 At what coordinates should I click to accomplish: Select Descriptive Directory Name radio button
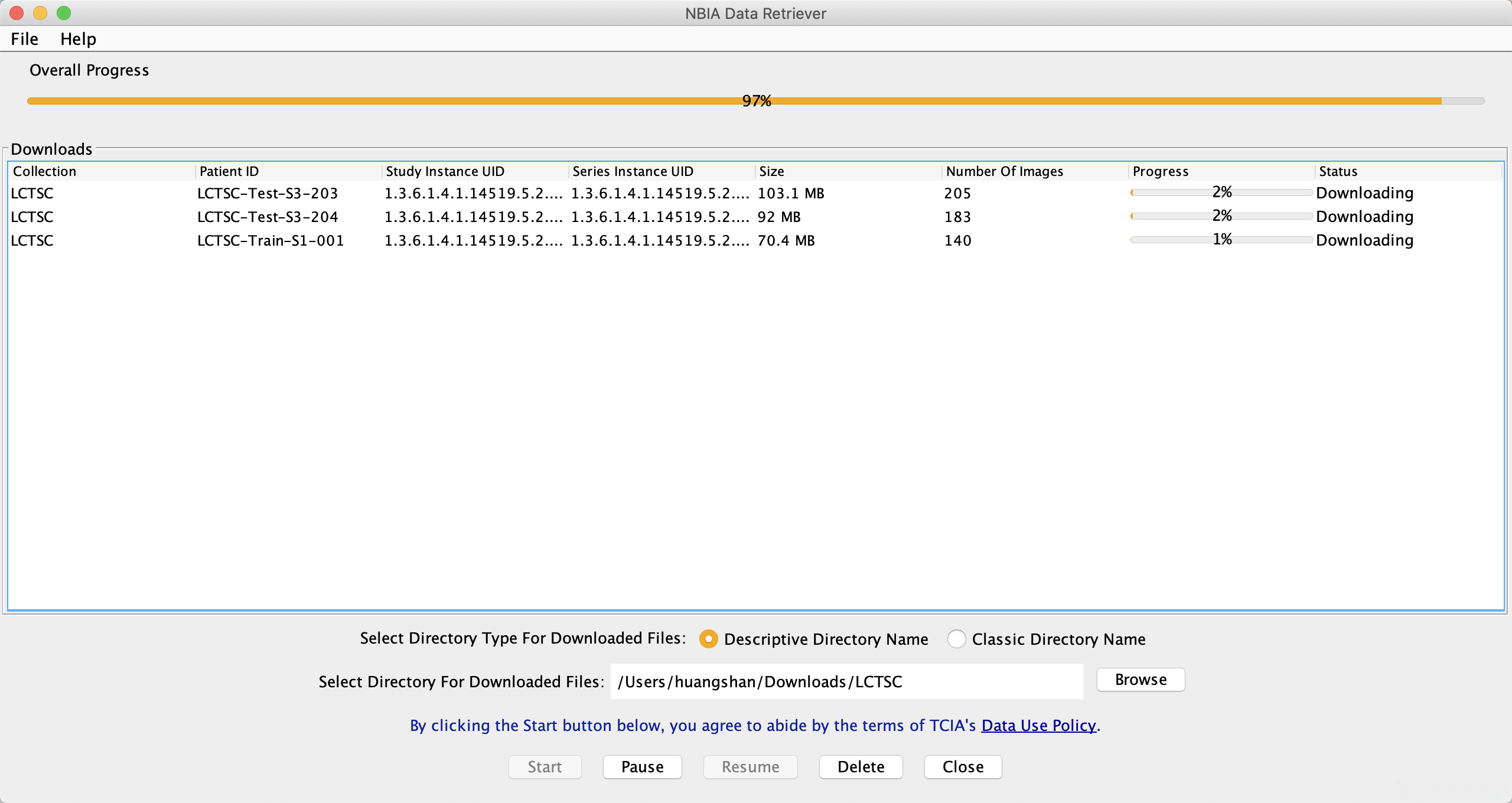708,639
